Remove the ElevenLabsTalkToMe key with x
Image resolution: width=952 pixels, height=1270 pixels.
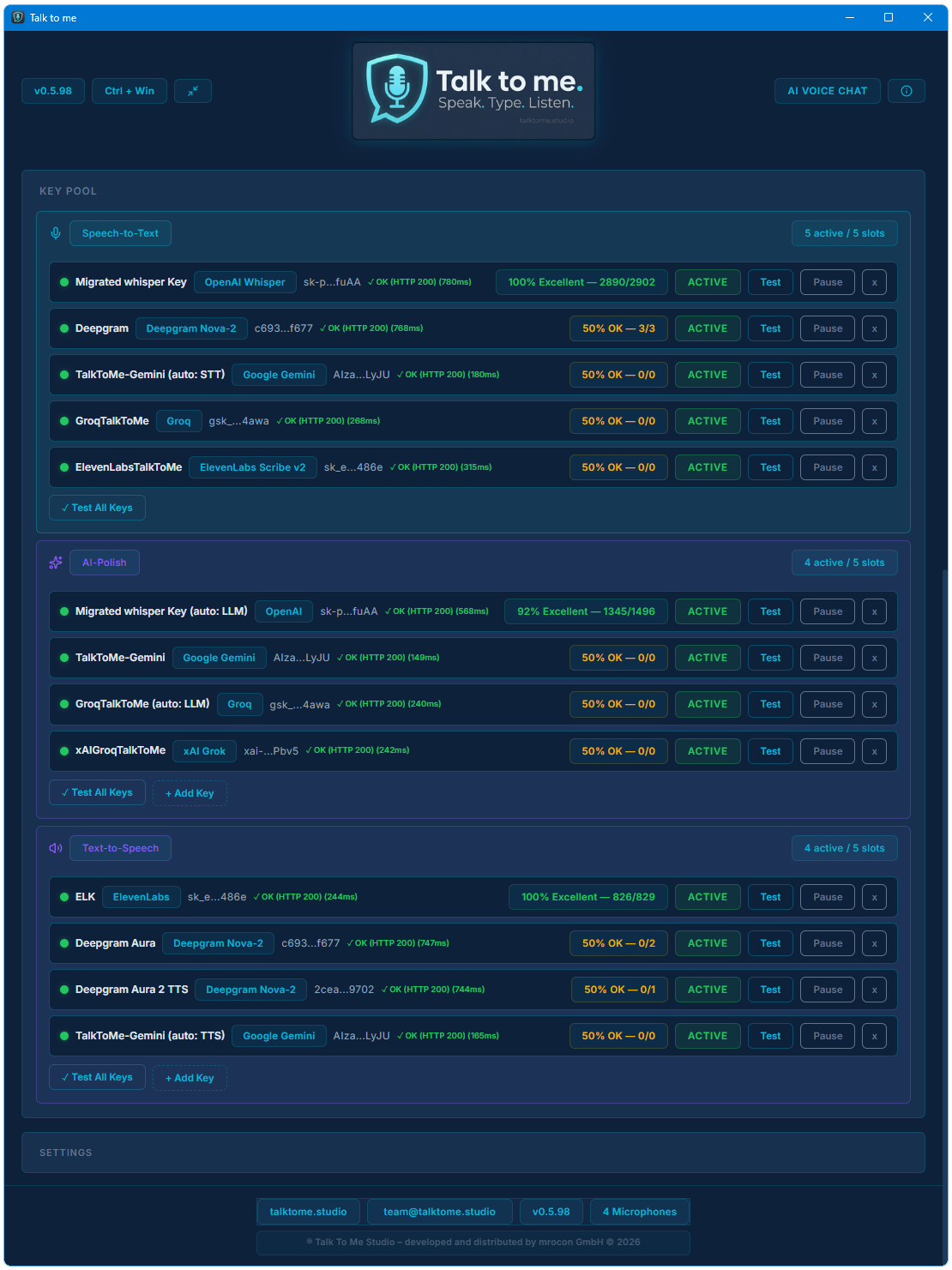[x=874, y=467]
